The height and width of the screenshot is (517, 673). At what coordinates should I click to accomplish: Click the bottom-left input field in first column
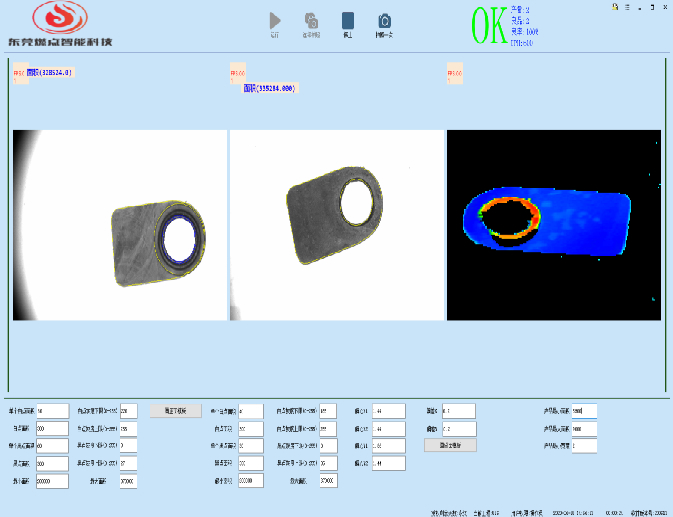52,481
